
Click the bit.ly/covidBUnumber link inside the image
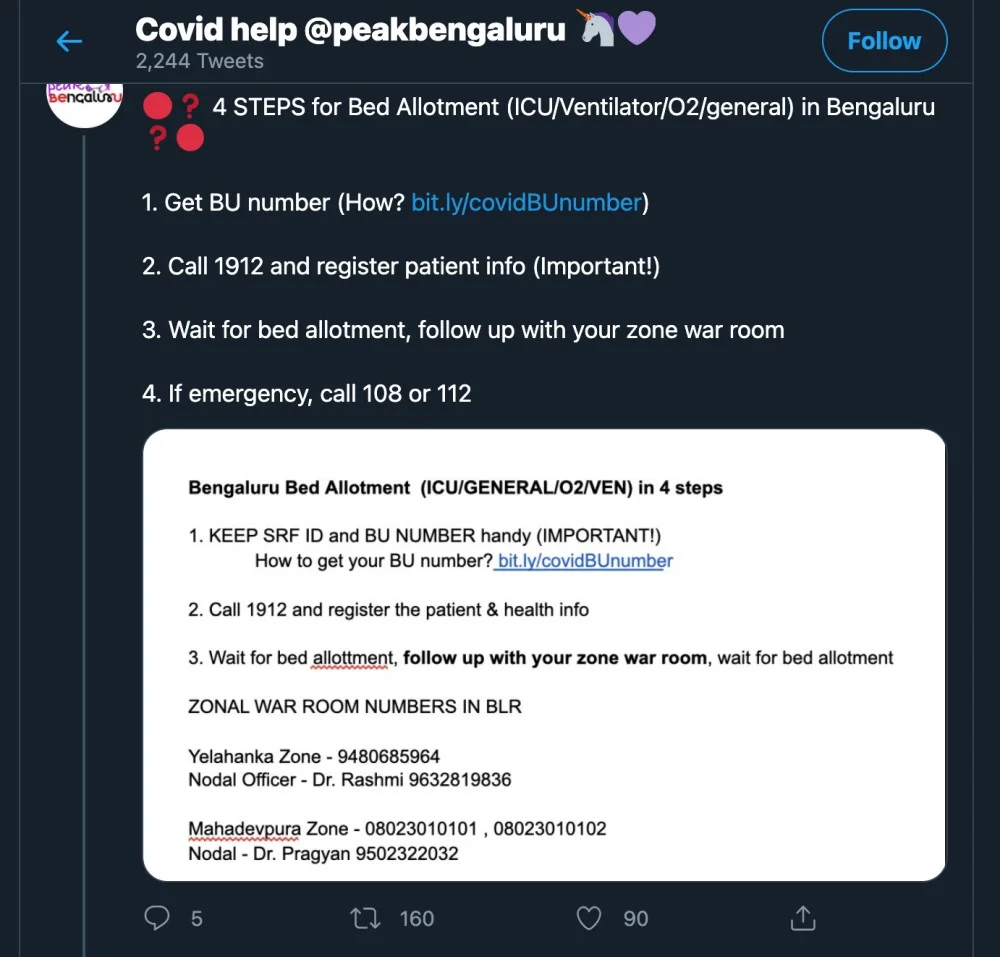click(585, 561)
